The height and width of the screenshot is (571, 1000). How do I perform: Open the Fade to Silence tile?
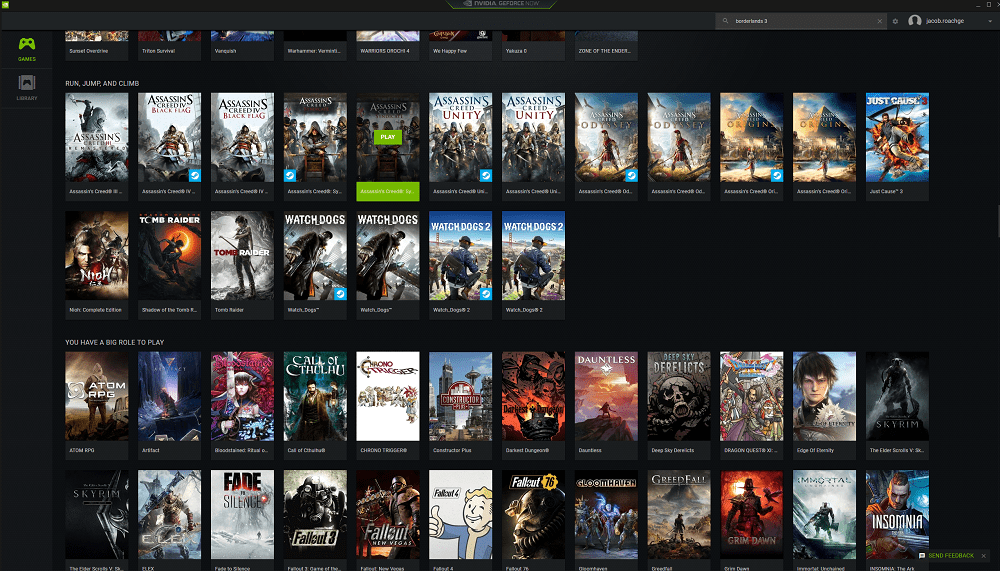[x=242, y=521]
